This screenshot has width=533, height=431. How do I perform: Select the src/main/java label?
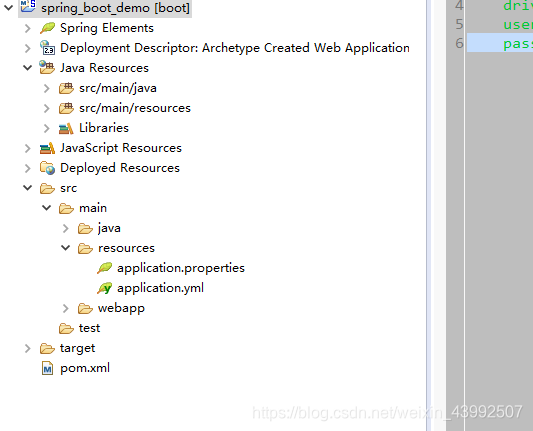118,88
